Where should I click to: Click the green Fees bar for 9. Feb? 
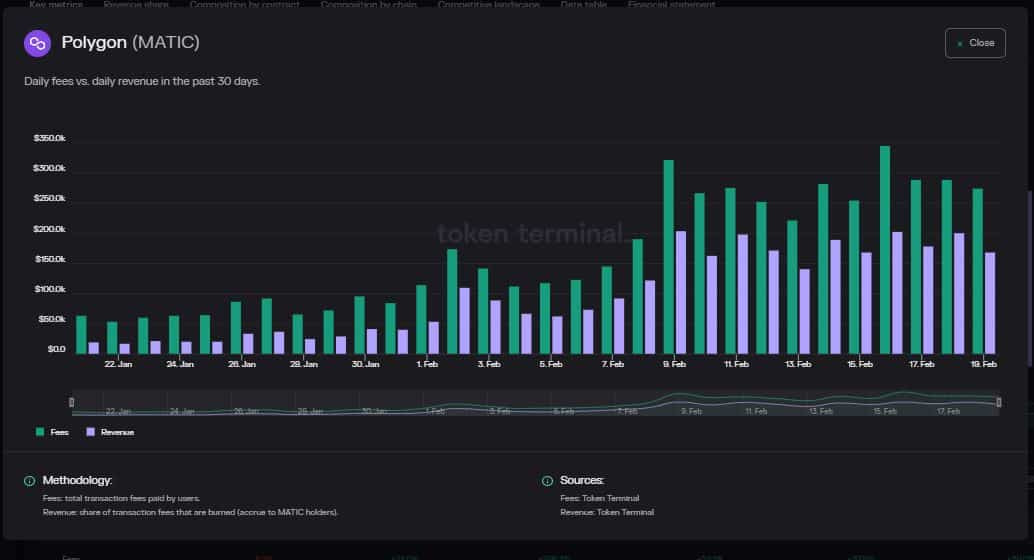[x=668, y=257]
